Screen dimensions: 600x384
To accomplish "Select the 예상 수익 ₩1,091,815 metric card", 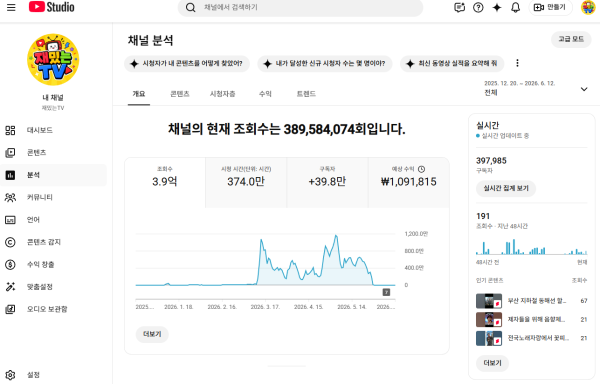I will pyautogui.click(x=409, y=183).
